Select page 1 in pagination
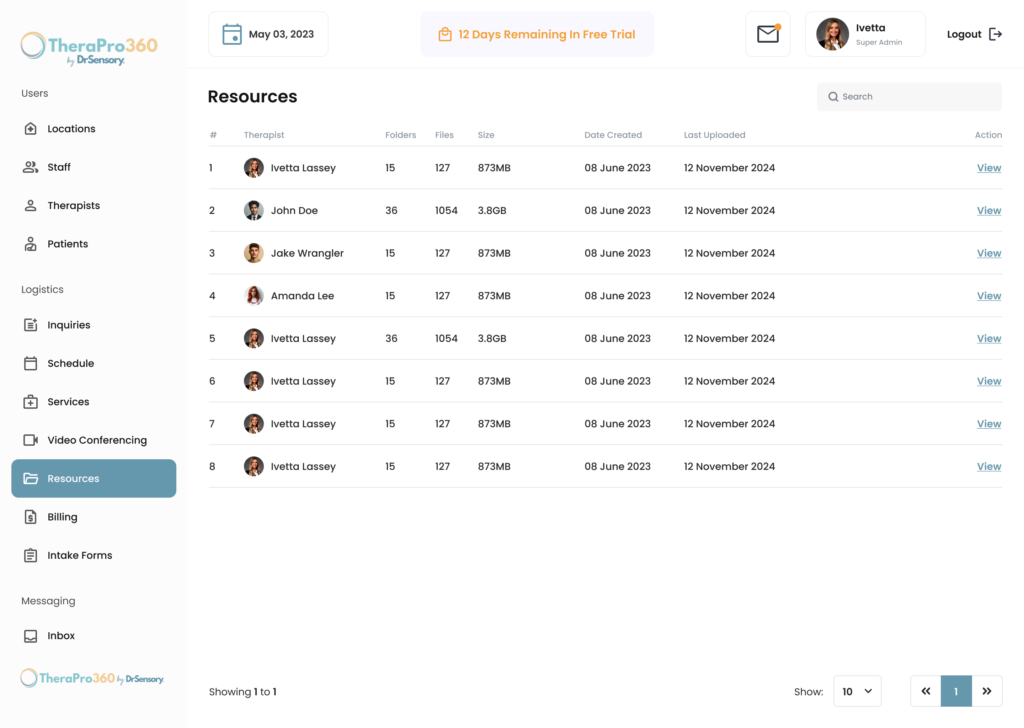 (956, 691)
